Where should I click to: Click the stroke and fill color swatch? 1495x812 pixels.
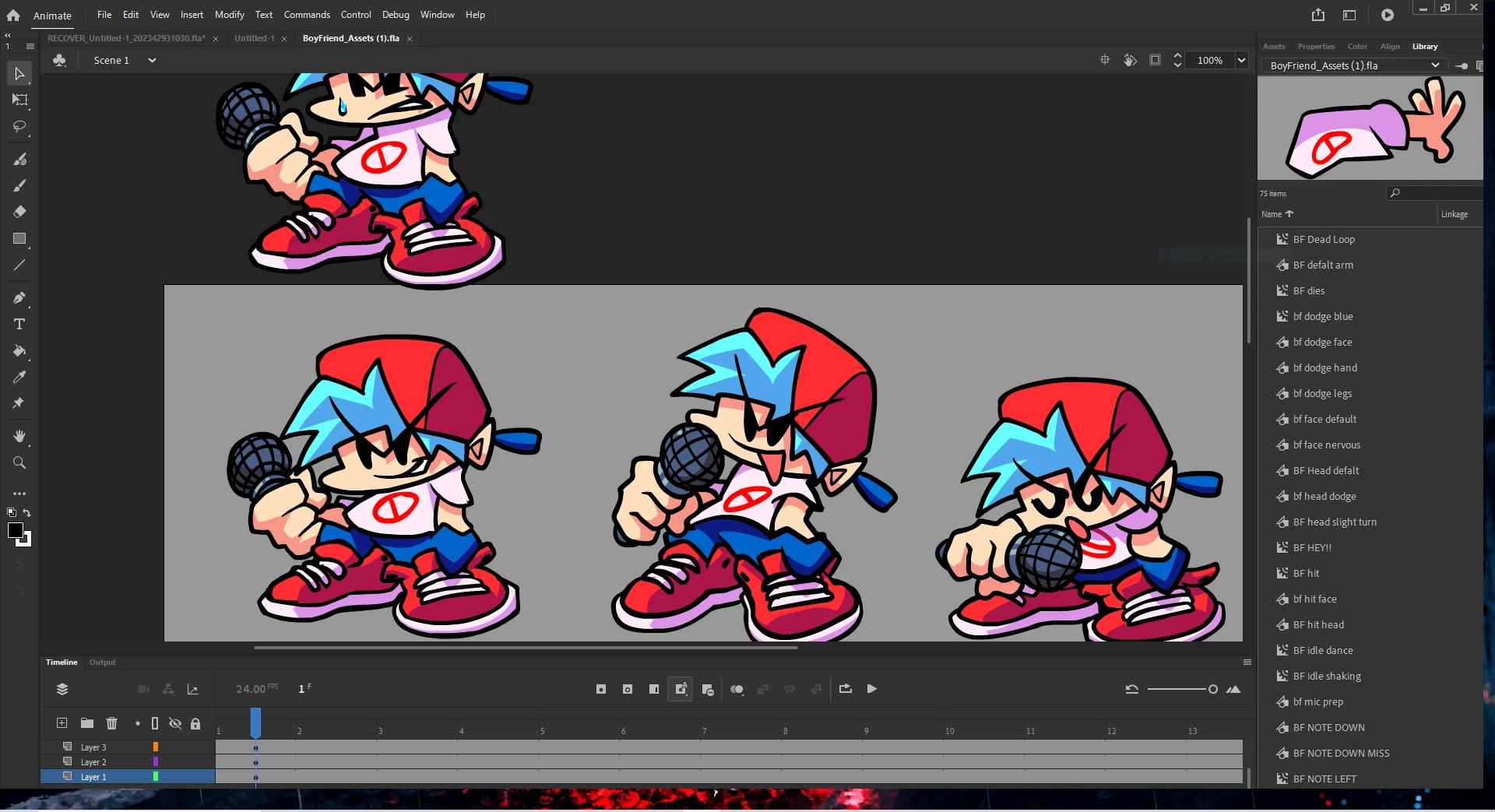19,534
